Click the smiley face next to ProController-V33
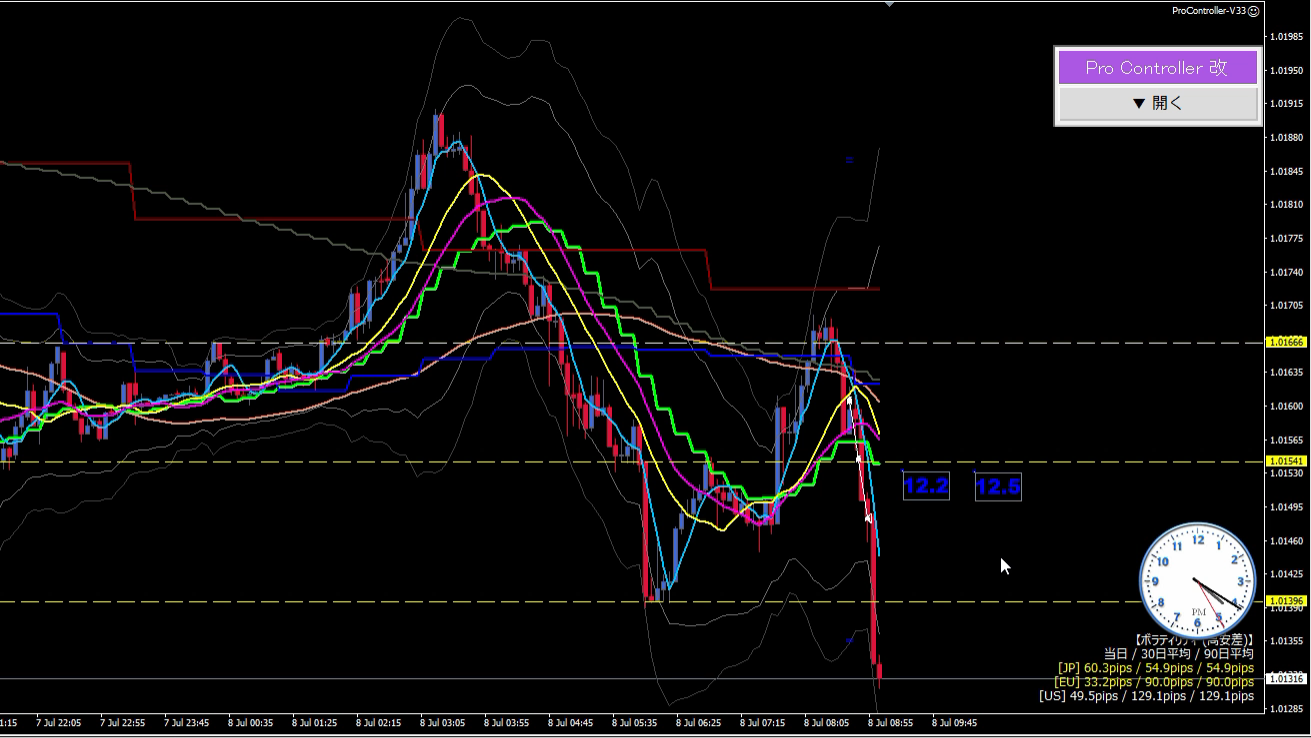Screen dimensions: 1311x738 pos(1254,11)
